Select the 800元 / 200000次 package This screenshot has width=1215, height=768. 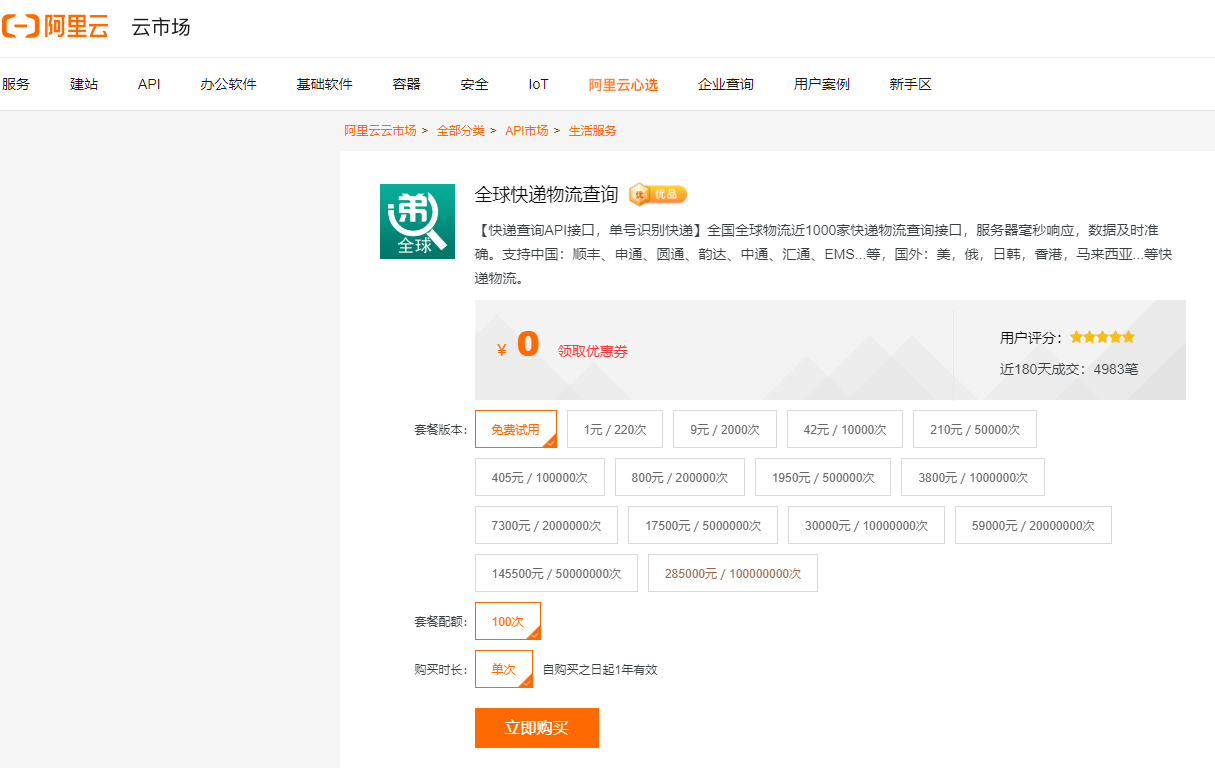point(680,477)
